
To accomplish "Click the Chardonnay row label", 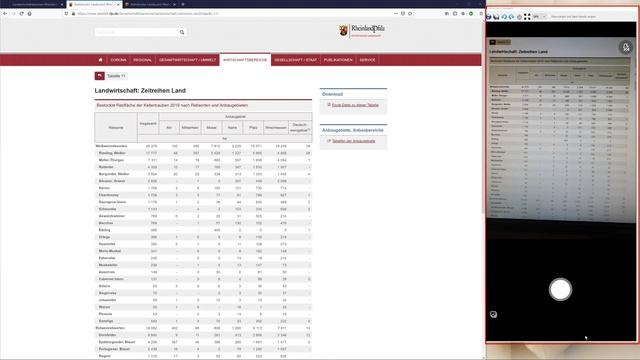I will (109, 195).
